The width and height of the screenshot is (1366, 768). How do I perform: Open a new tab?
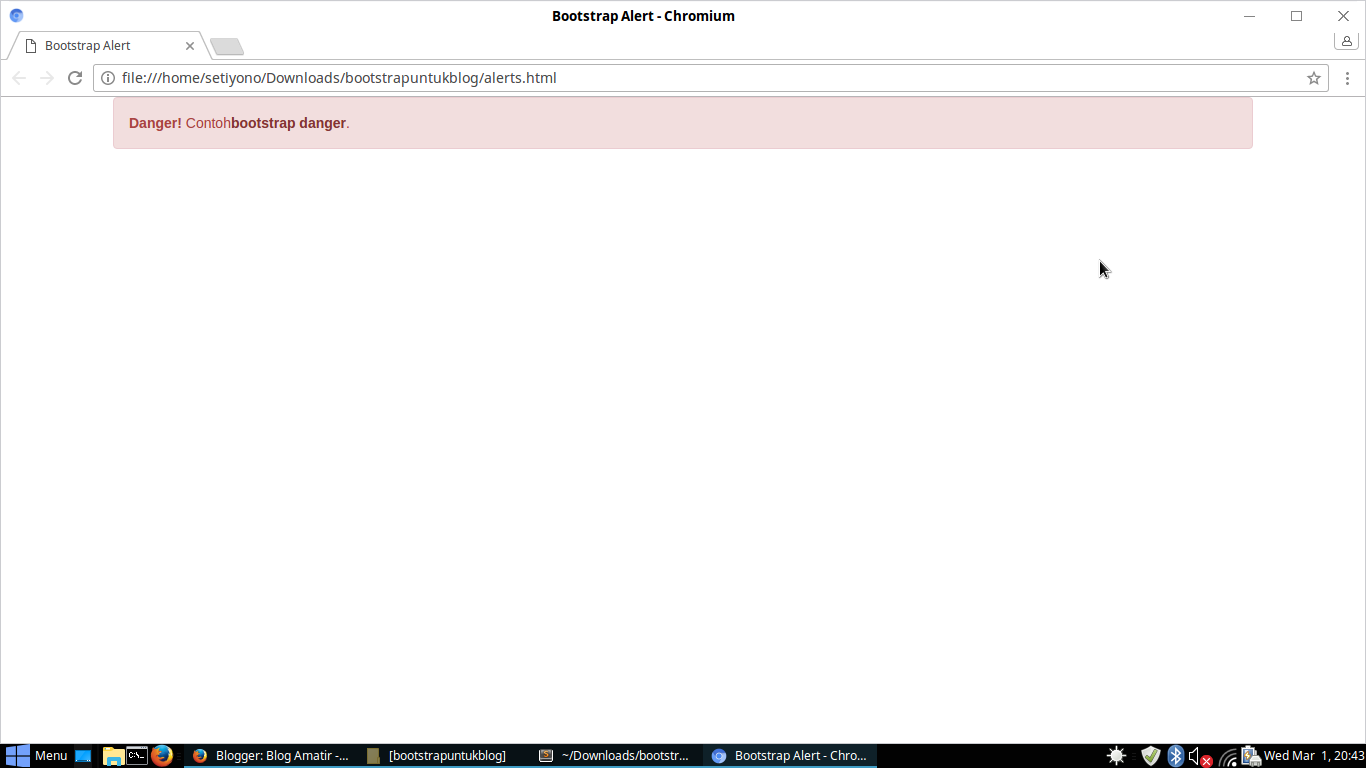tap(227, 47)
